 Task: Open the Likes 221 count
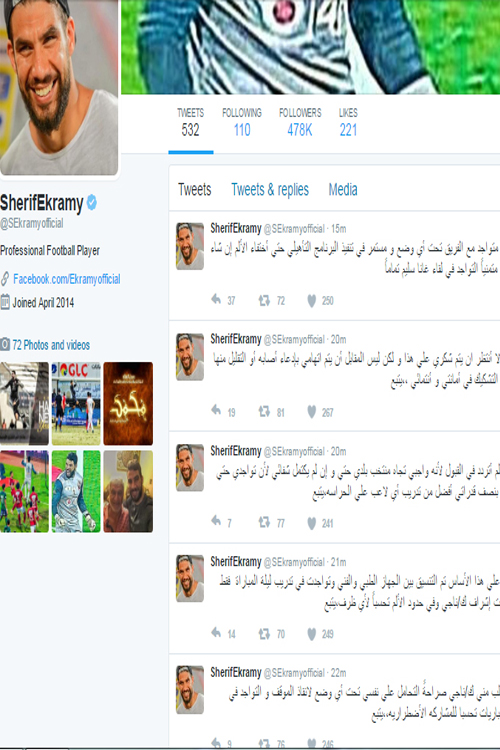tap(348, 122)
